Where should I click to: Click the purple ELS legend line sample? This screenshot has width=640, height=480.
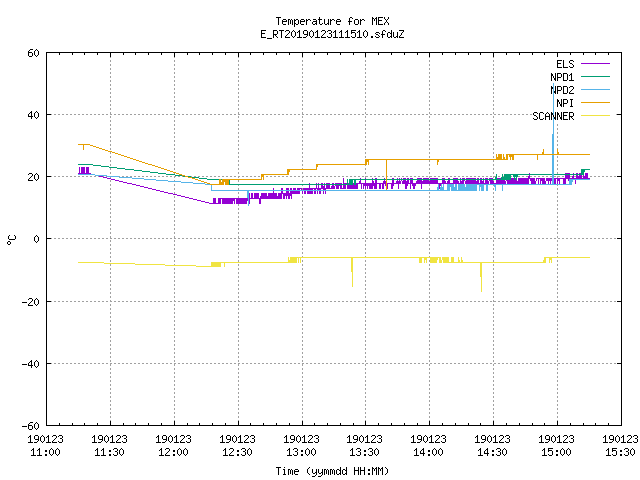point(596,64)
